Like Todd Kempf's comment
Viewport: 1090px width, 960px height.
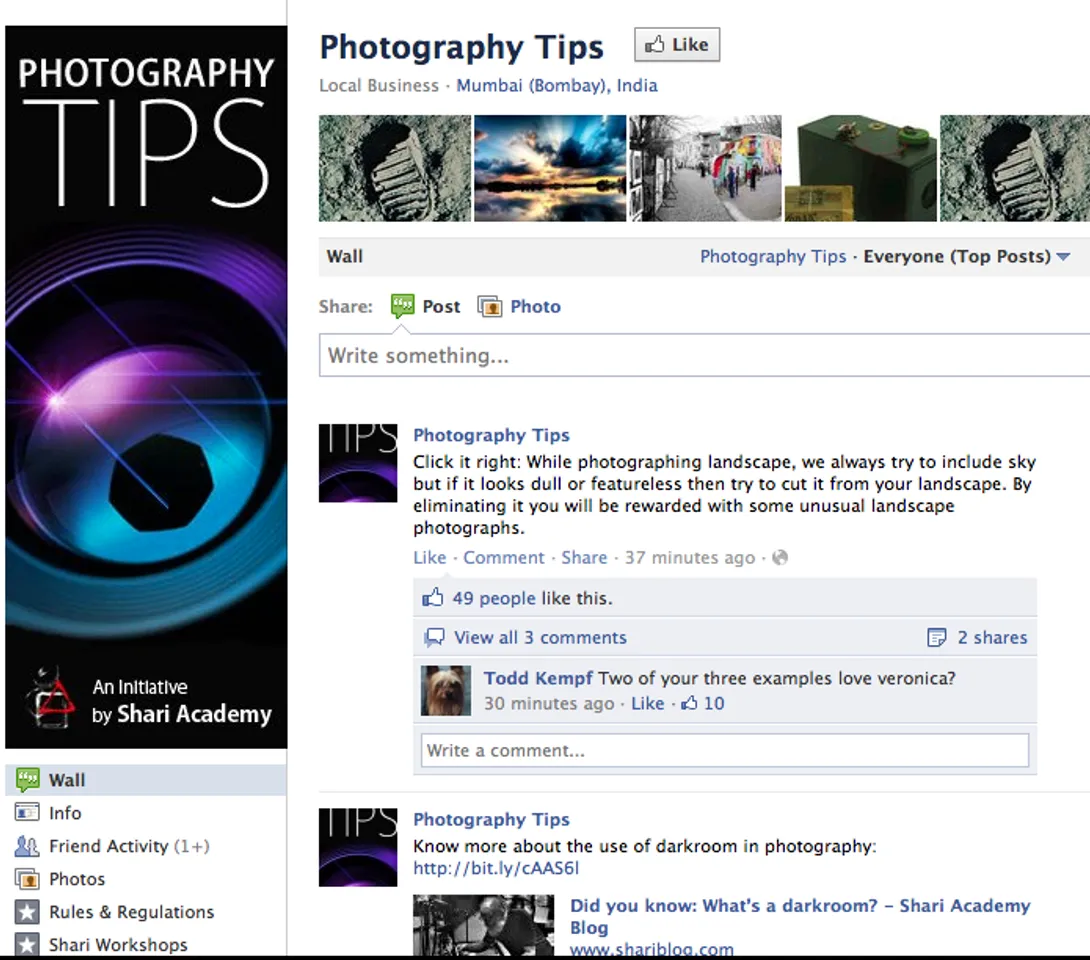pyautogui.click(x=648, y=703)
